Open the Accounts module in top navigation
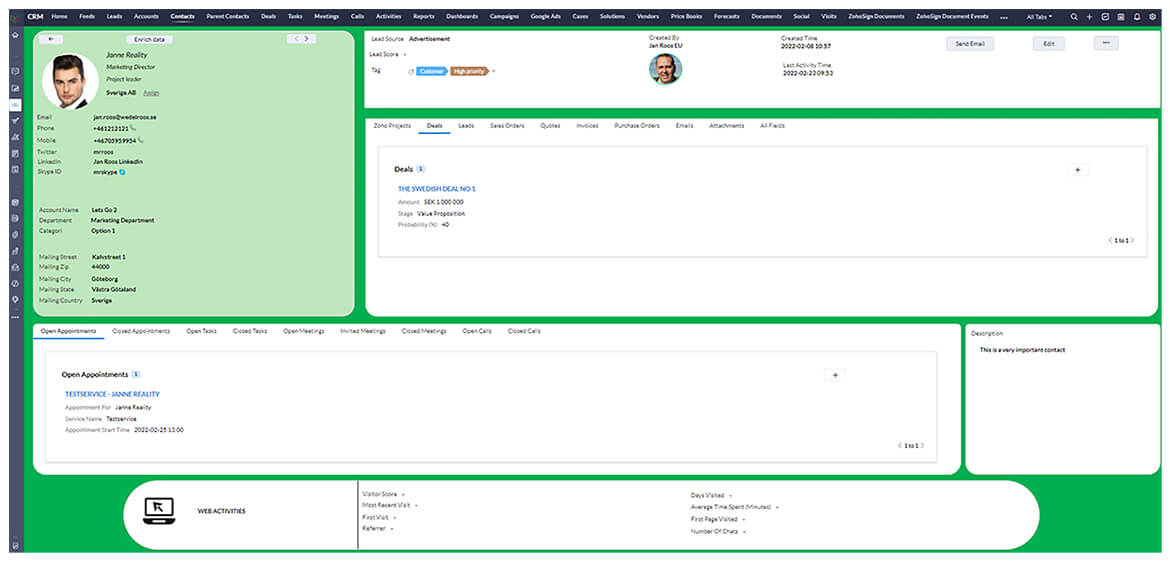The width and height of the screenshot is (1170, 561). coord(146,16)
